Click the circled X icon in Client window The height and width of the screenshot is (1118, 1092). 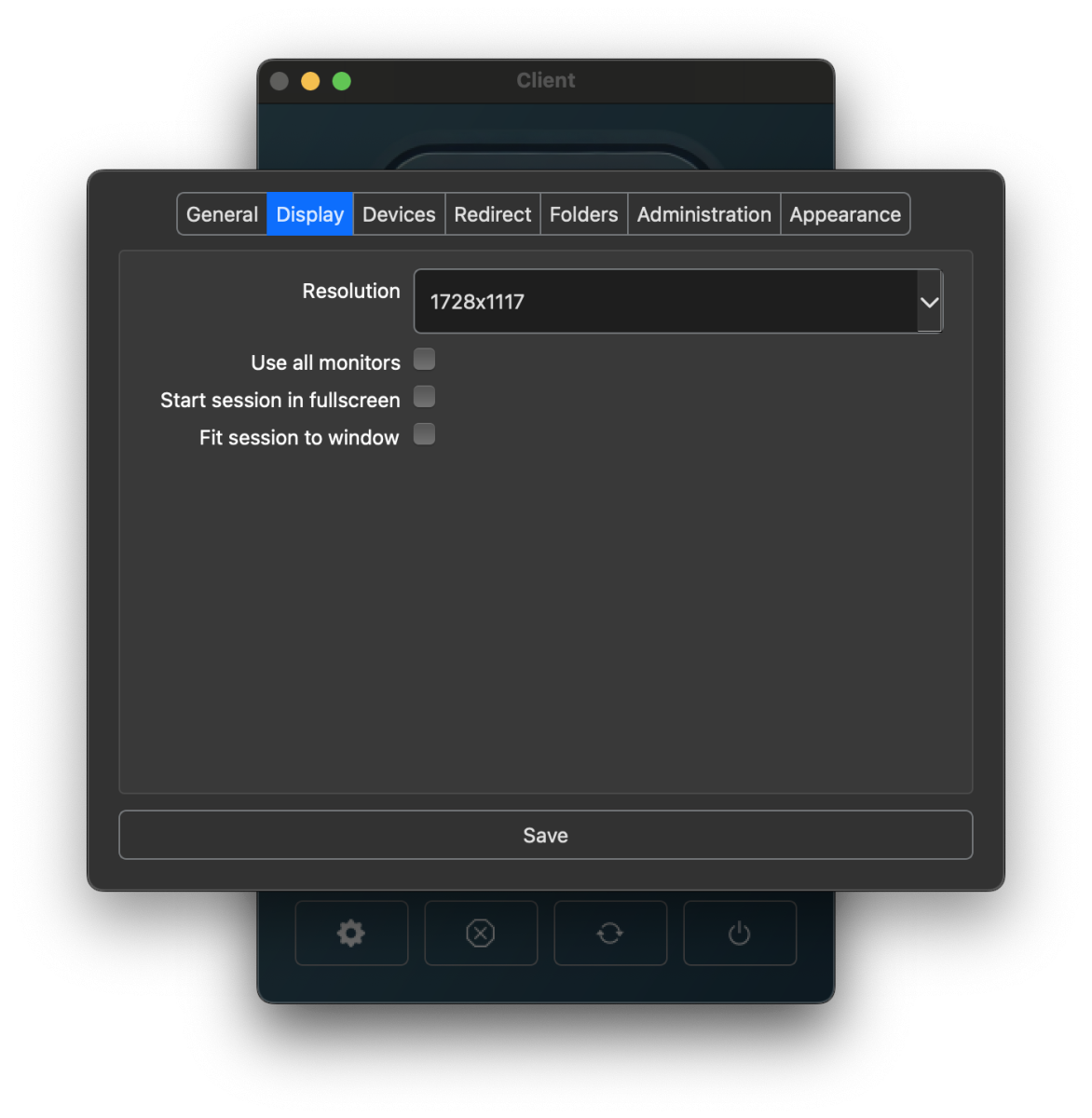click(x=481, y=933)
